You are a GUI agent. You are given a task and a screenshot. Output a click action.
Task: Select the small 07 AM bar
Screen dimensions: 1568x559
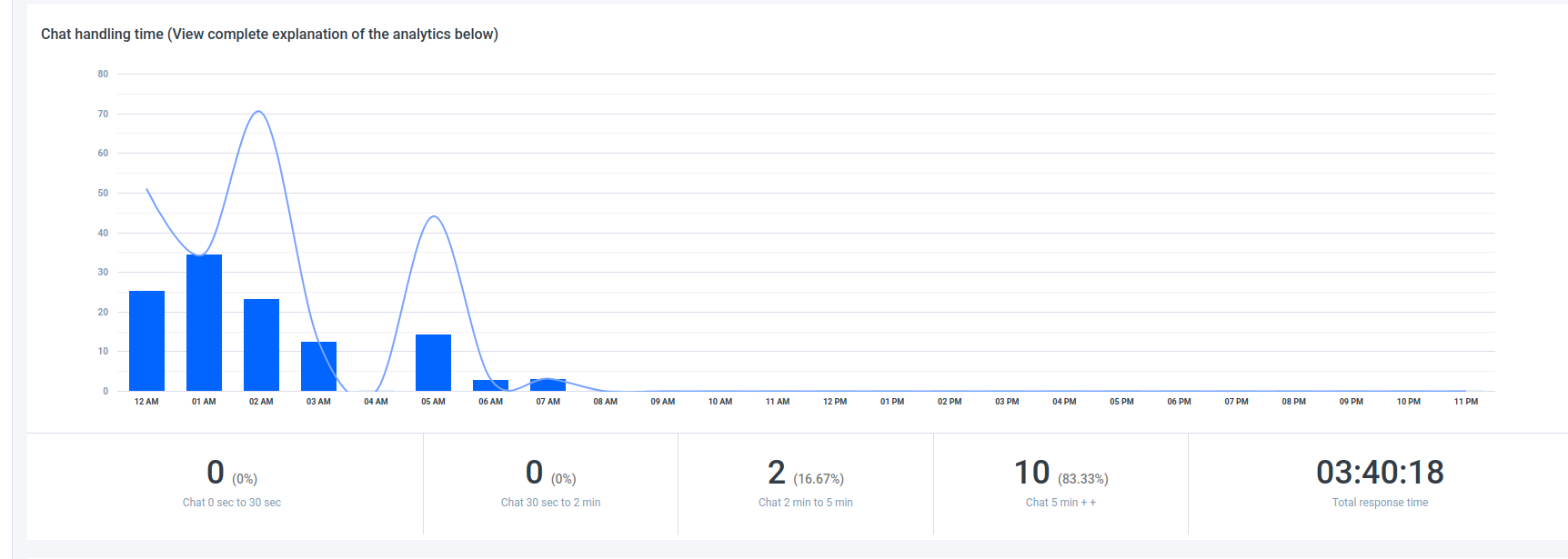[548, 385]
